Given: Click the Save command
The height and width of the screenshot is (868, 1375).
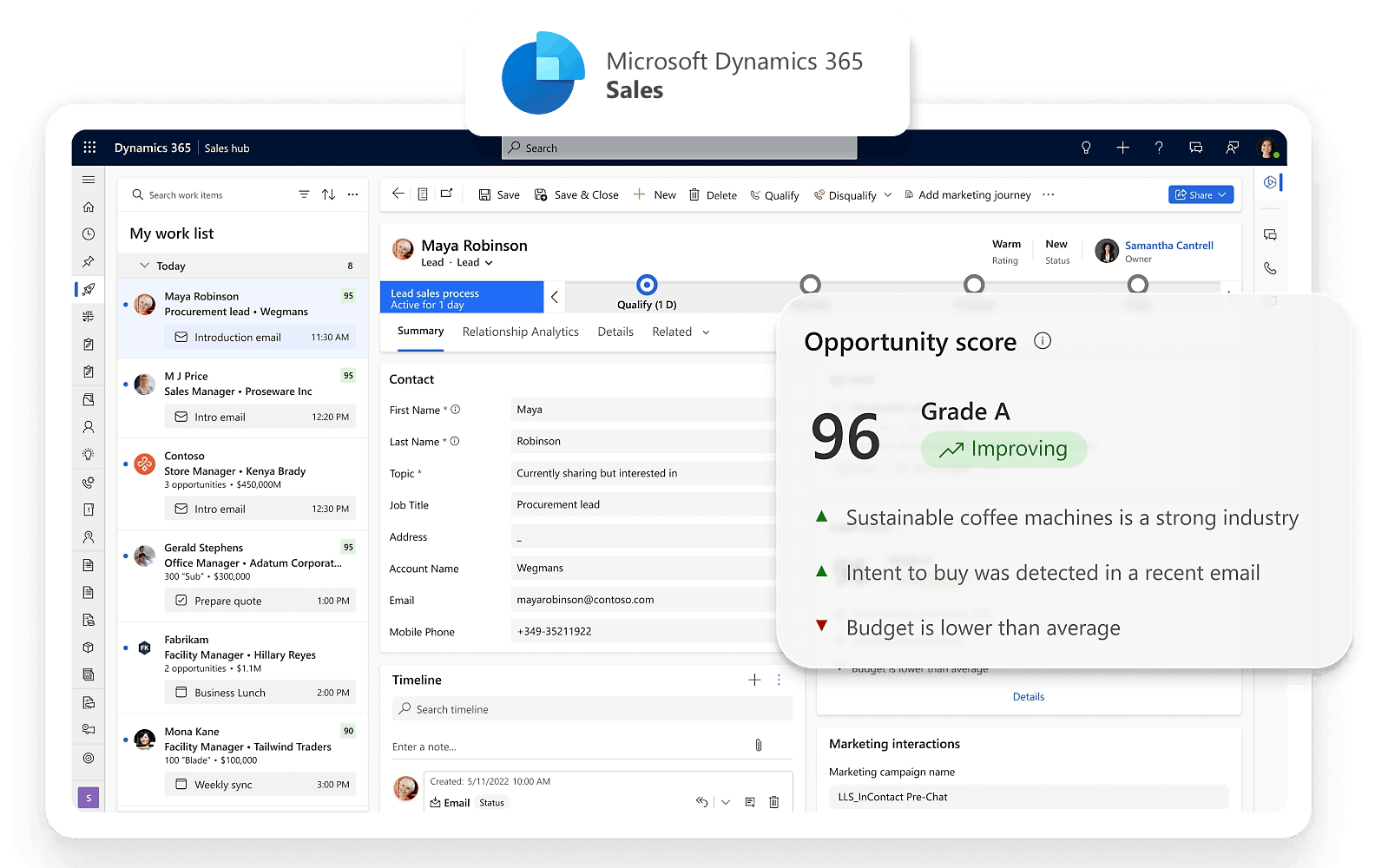Looking at the screenshot, I should [499, 195].
